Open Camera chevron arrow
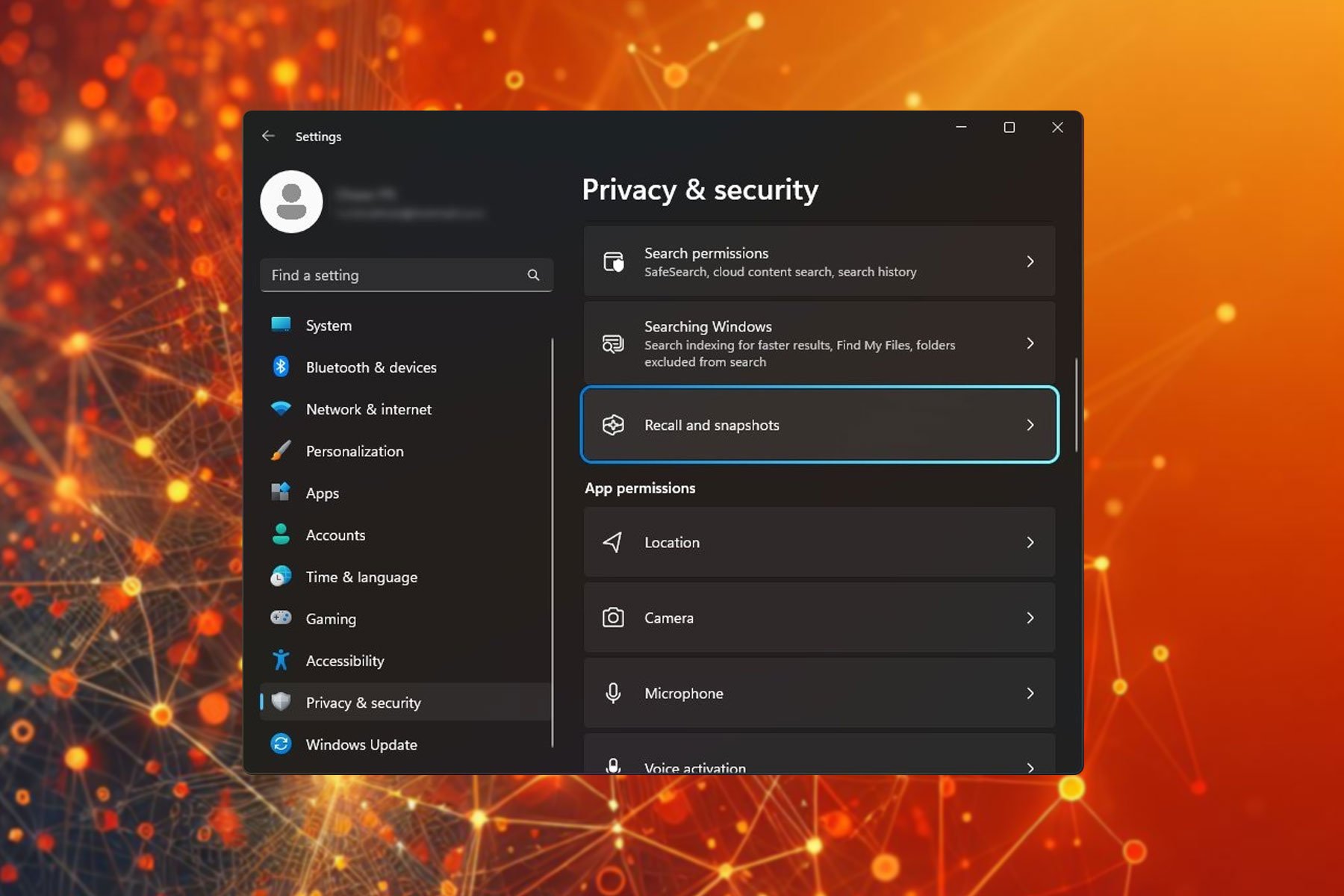Viewport: 1344px width, 896px height. (1030, 617)
